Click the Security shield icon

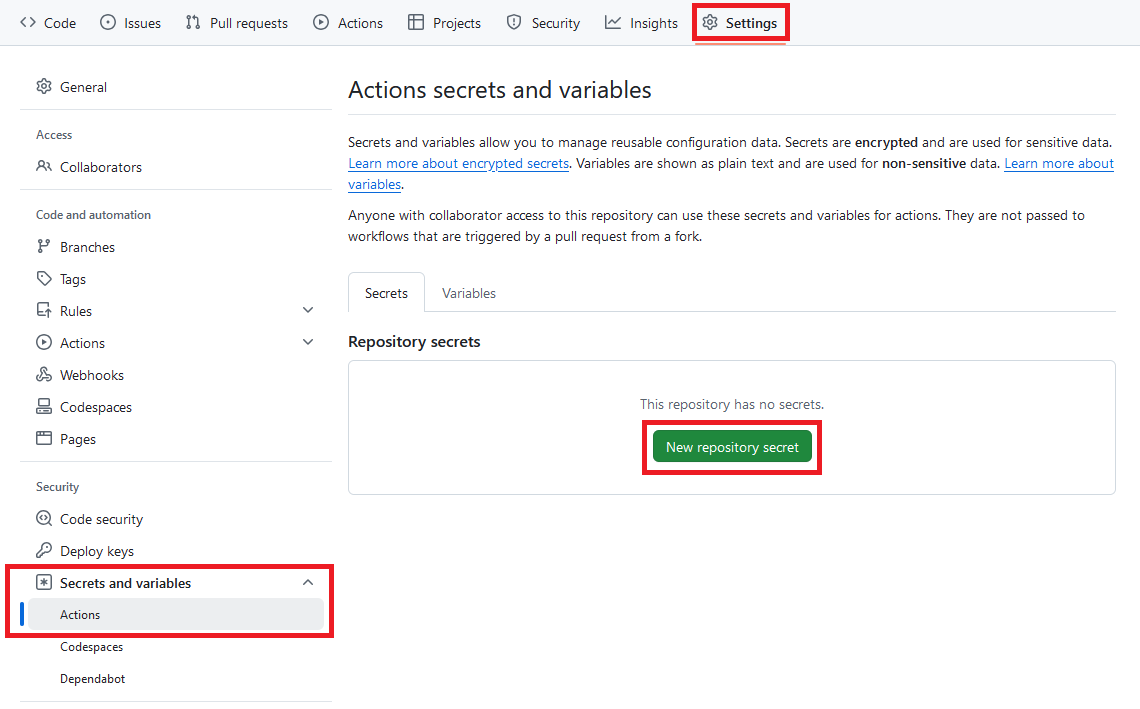(x=514, y=23)
